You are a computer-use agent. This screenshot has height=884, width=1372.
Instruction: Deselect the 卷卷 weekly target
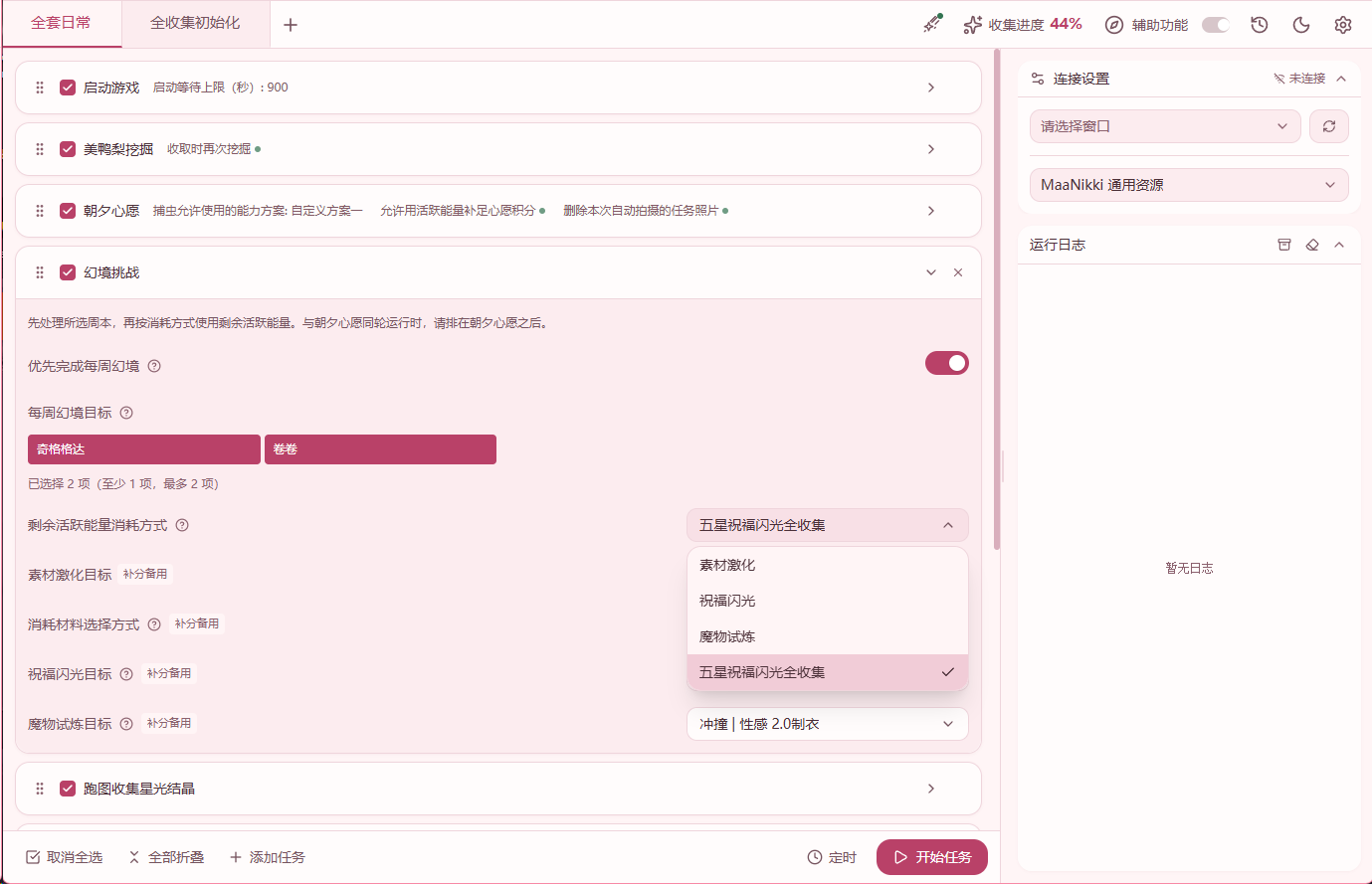(380, 449)
